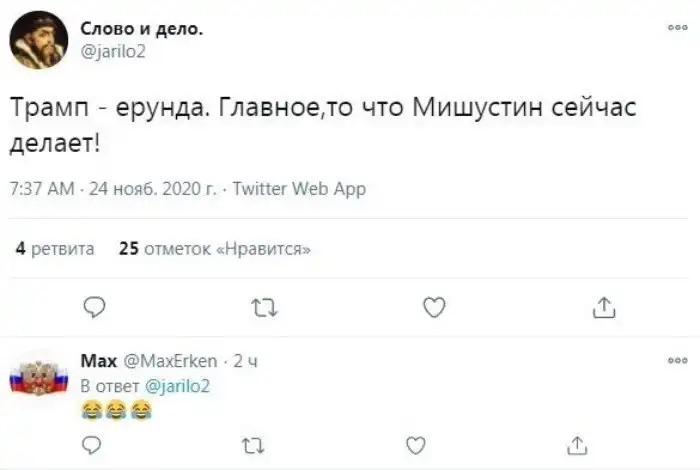700x470 pixels.
Task: Open the more options menu on main tweet
Action: pos(675,28)
